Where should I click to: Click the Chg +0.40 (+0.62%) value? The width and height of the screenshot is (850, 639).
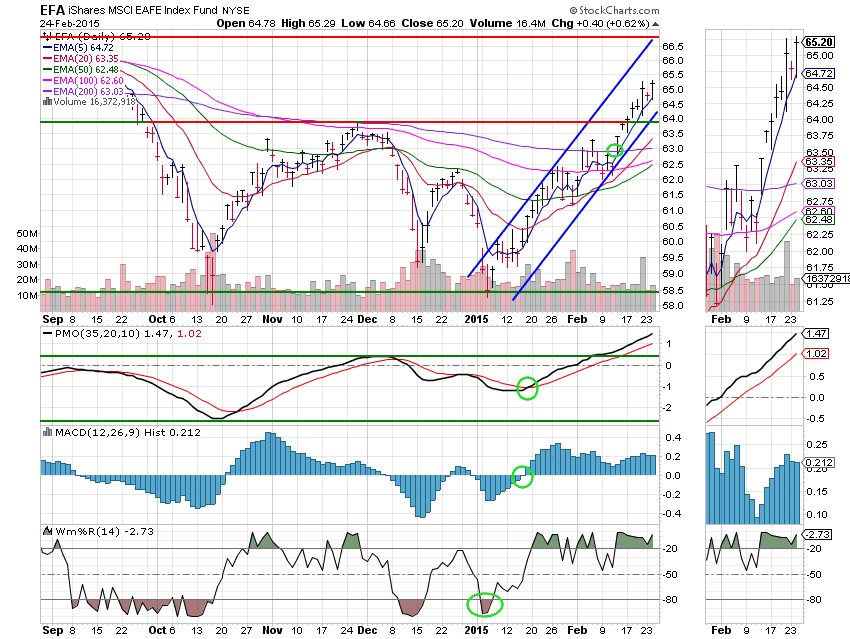(600, 24)
